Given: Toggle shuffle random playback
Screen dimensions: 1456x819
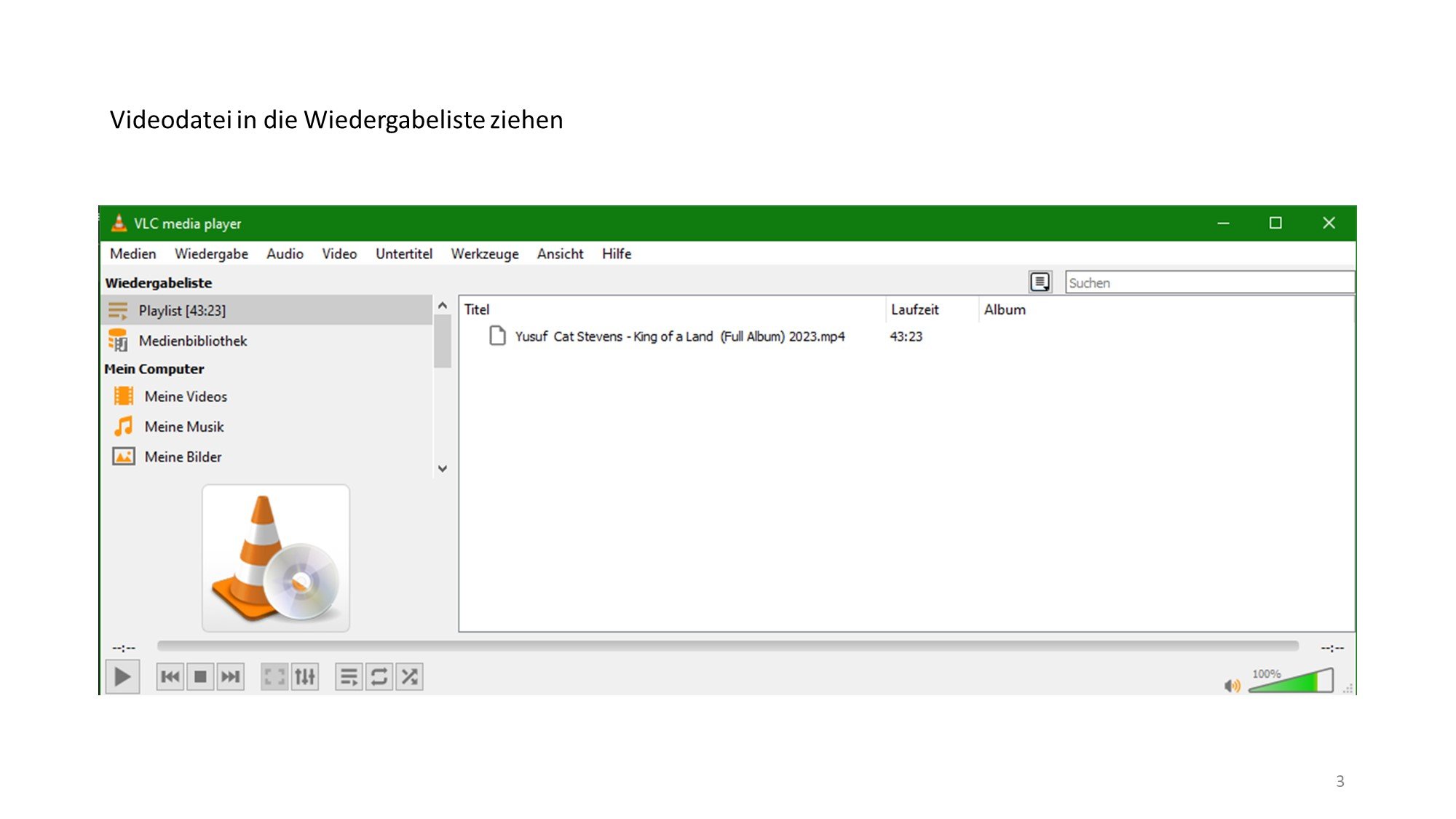Looking at the screenshot, I should 410,677.
